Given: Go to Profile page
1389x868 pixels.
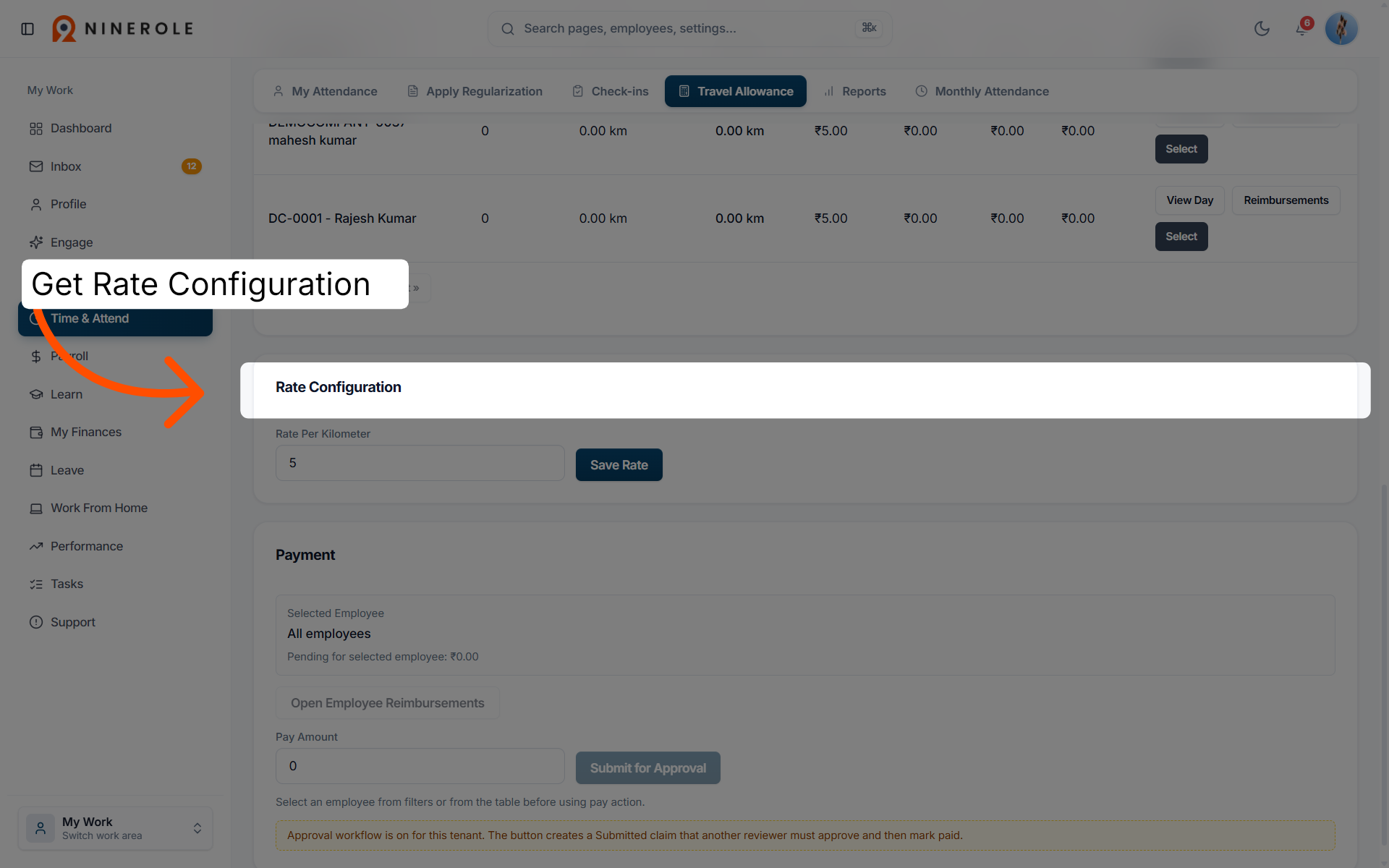Looking at the screenshot, I should tap(116, 204).
